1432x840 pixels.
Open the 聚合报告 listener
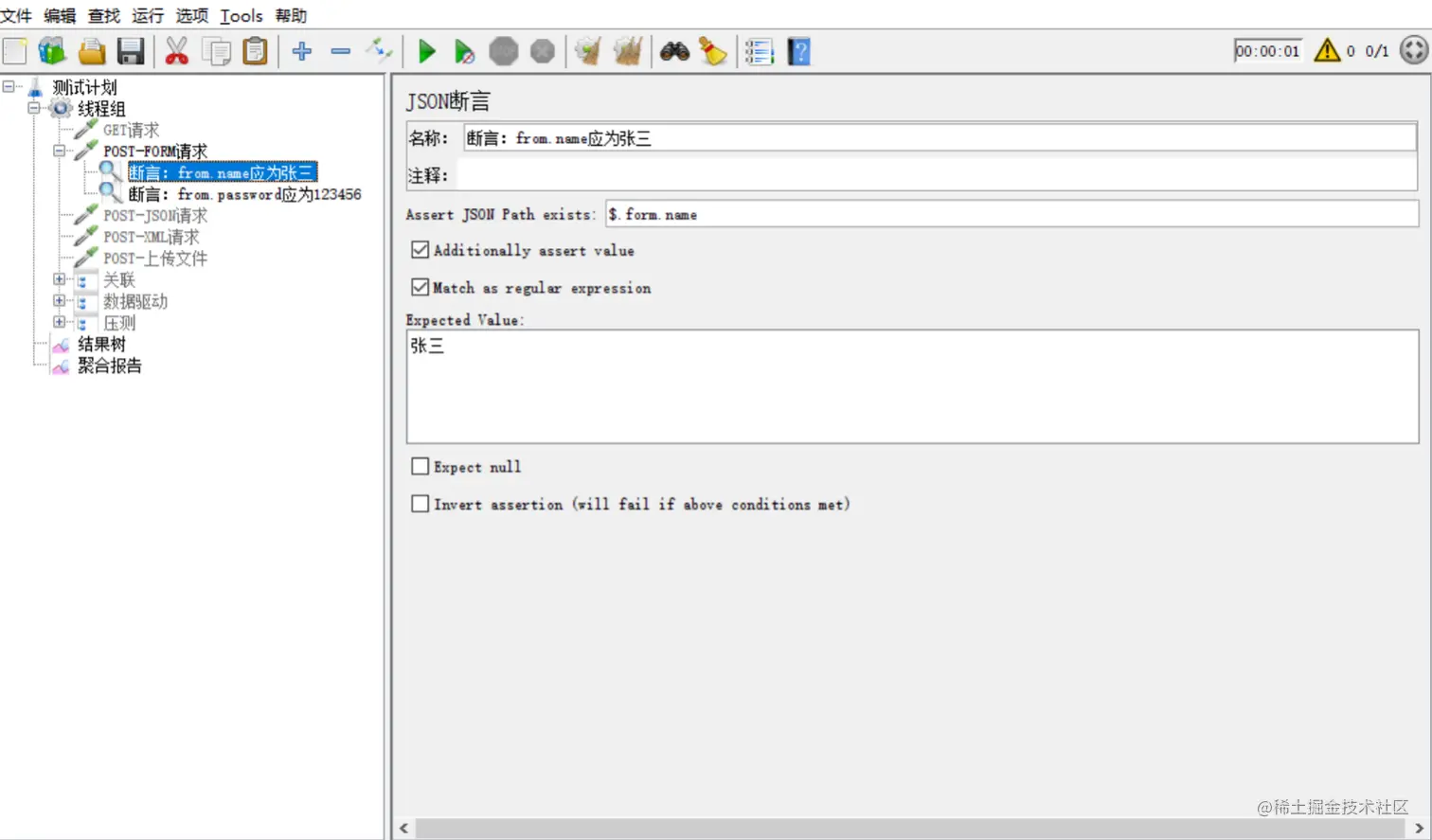click(x=110, y=366)
